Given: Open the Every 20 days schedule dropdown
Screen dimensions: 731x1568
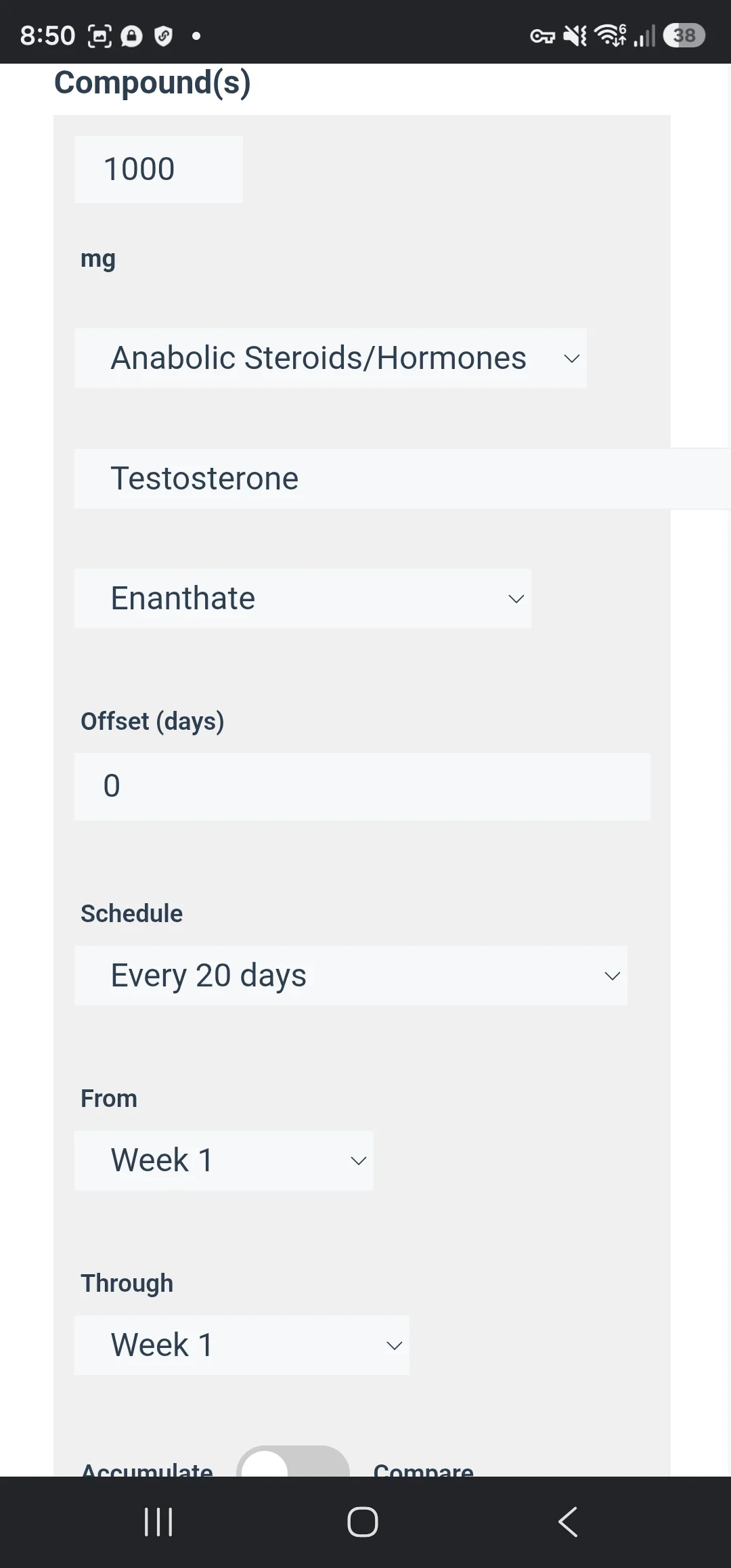Looking at the screenshot, I should point(351,976).
